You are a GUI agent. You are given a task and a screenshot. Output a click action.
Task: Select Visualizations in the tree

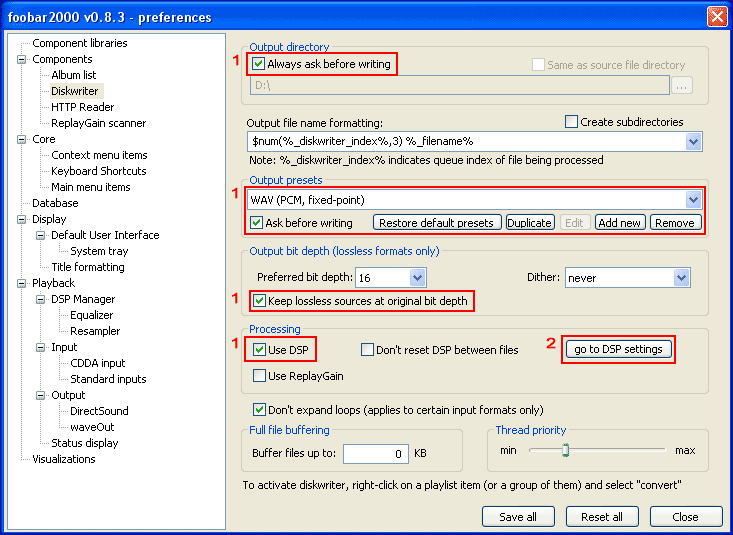point(64,459)
